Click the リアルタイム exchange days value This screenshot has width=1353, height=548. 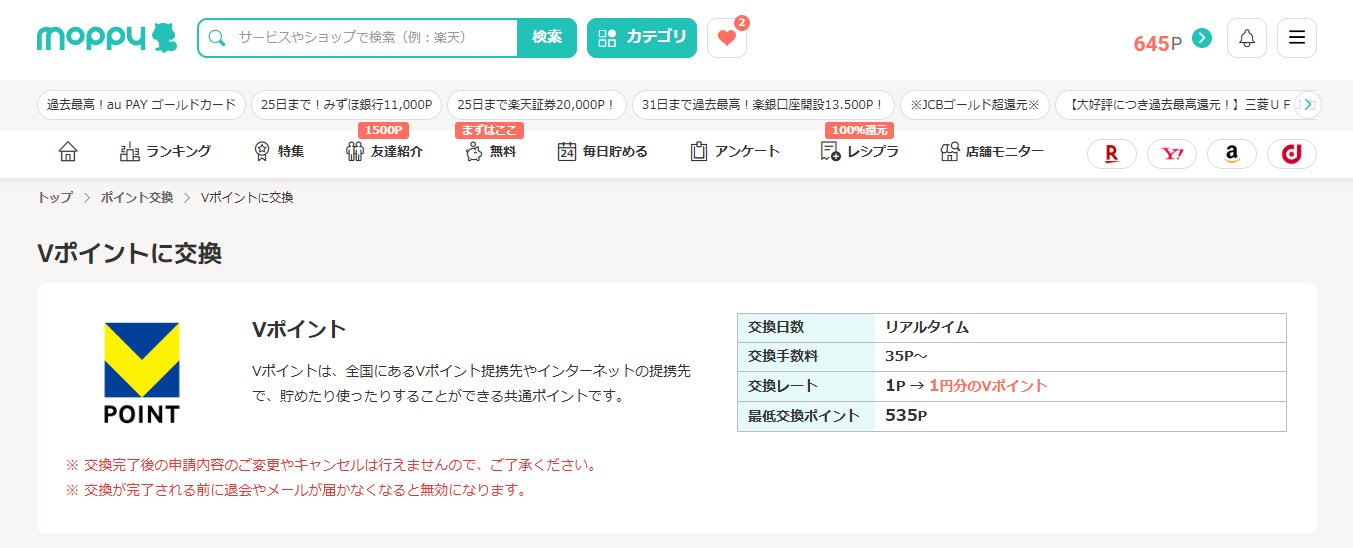927,327
